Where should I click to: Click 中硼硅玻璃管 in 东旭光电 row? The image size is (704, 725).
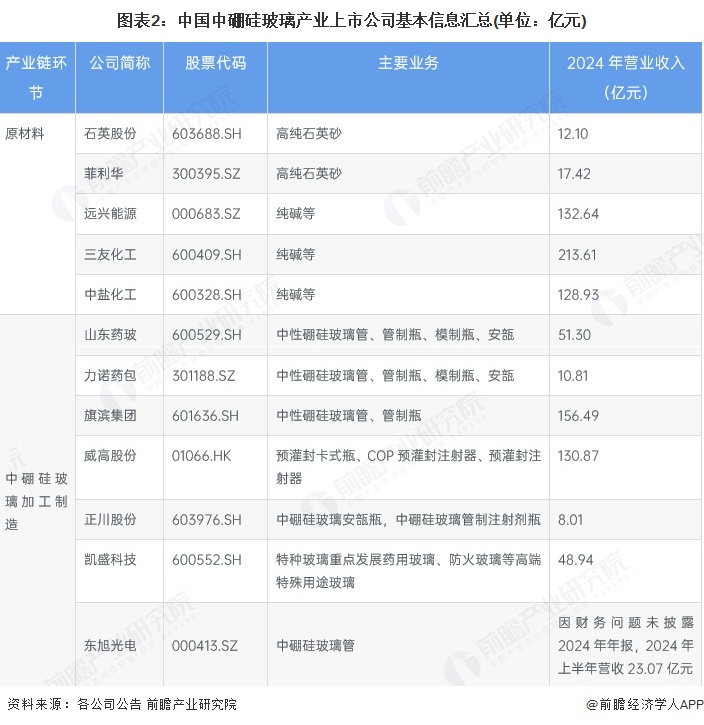(315, 645)
